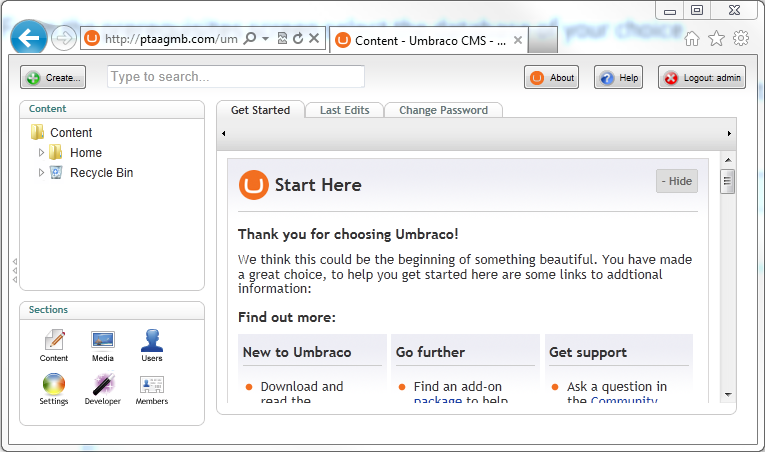This screenshot has height=452, width=765.
Task: Click the dashboard vertical scrollbar thumb
Action: 727,182
